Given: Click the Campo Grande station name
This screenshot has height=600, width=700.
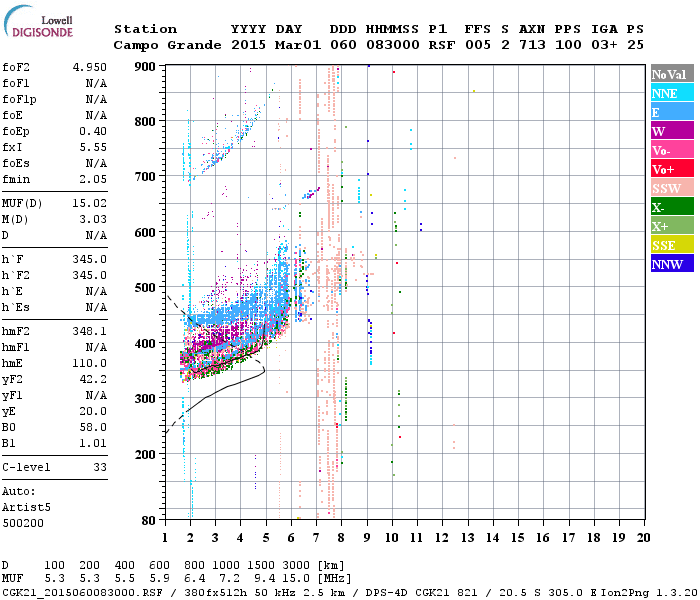Looking at the screenshot, I should pos(167,45).
